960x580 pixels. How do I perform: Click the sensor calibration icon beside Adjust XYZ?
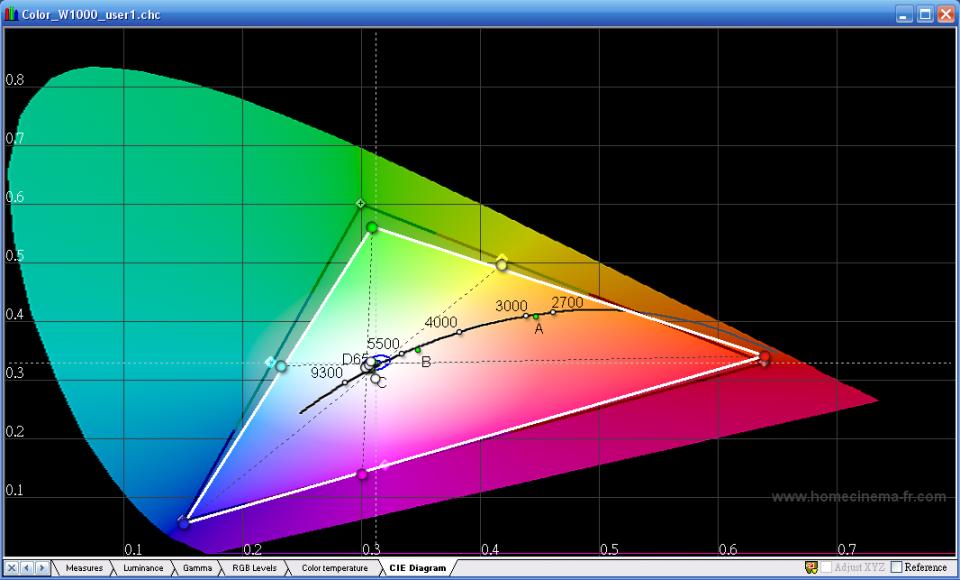coord(811,568)
